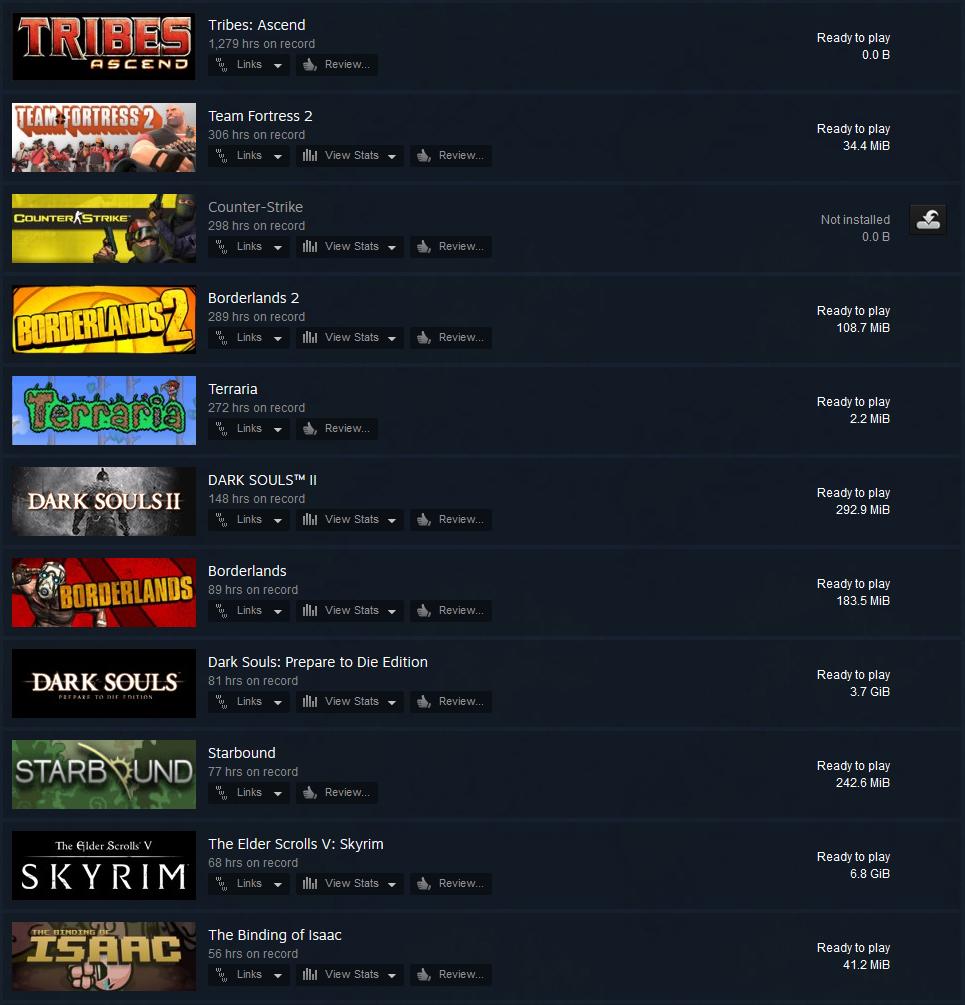Click the stats bar icon for DARK SOULS II
Viewport: 965px width, 1005px height.
309,520
